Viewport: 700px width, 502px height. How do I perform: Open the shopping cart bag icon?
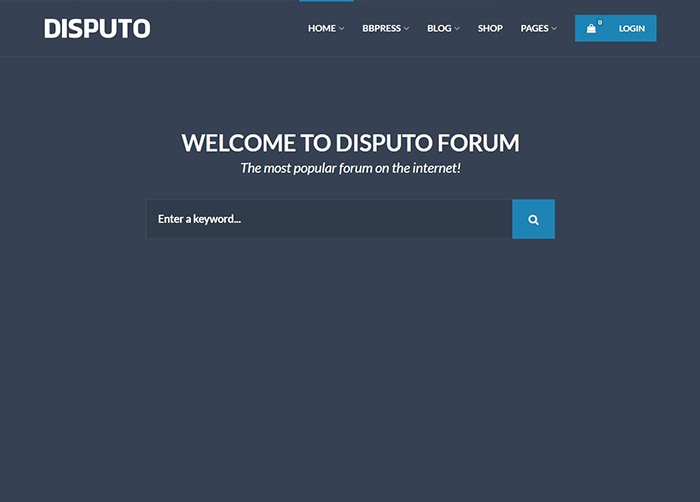[x=591, y=29]
